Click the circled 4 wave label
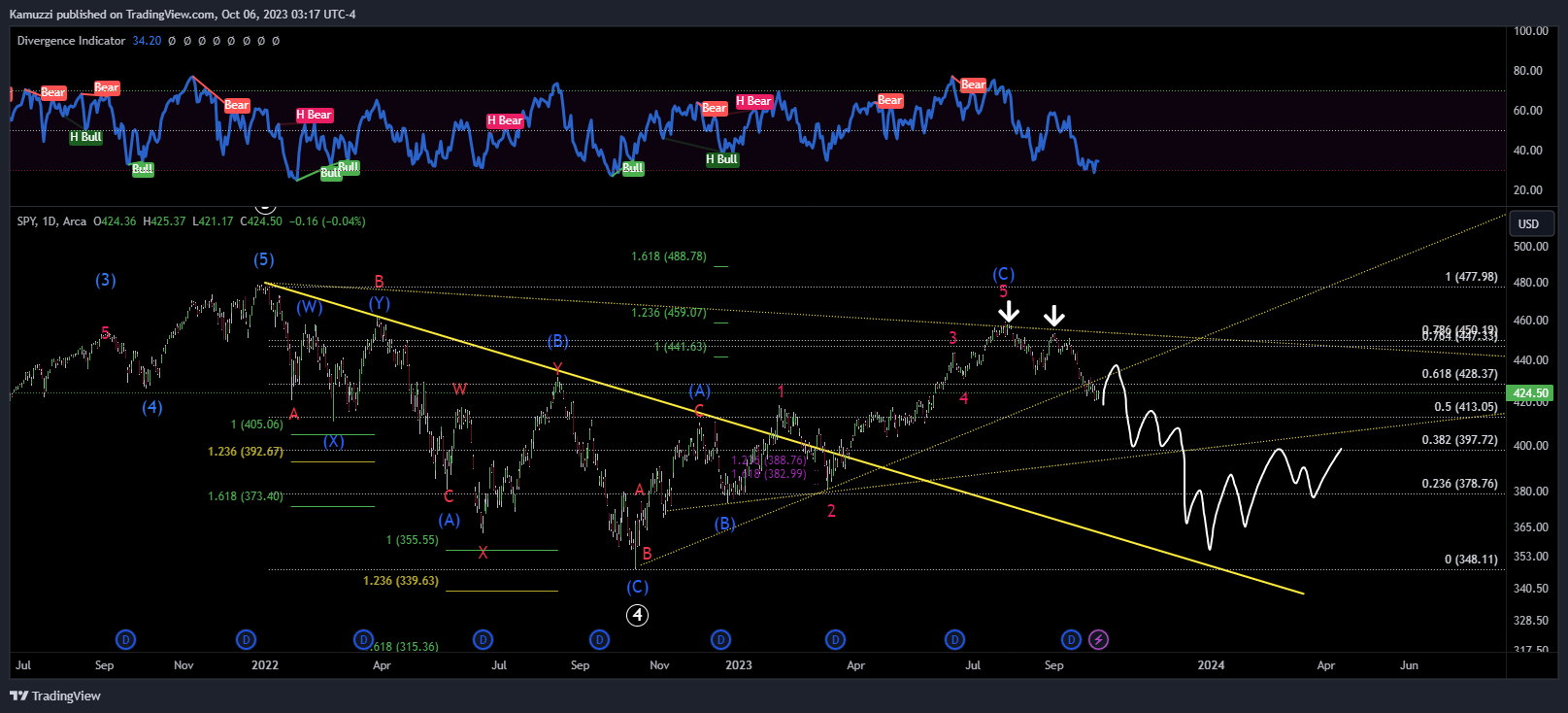This screenshot has height=713, width=1568. [x=637, y=615]
